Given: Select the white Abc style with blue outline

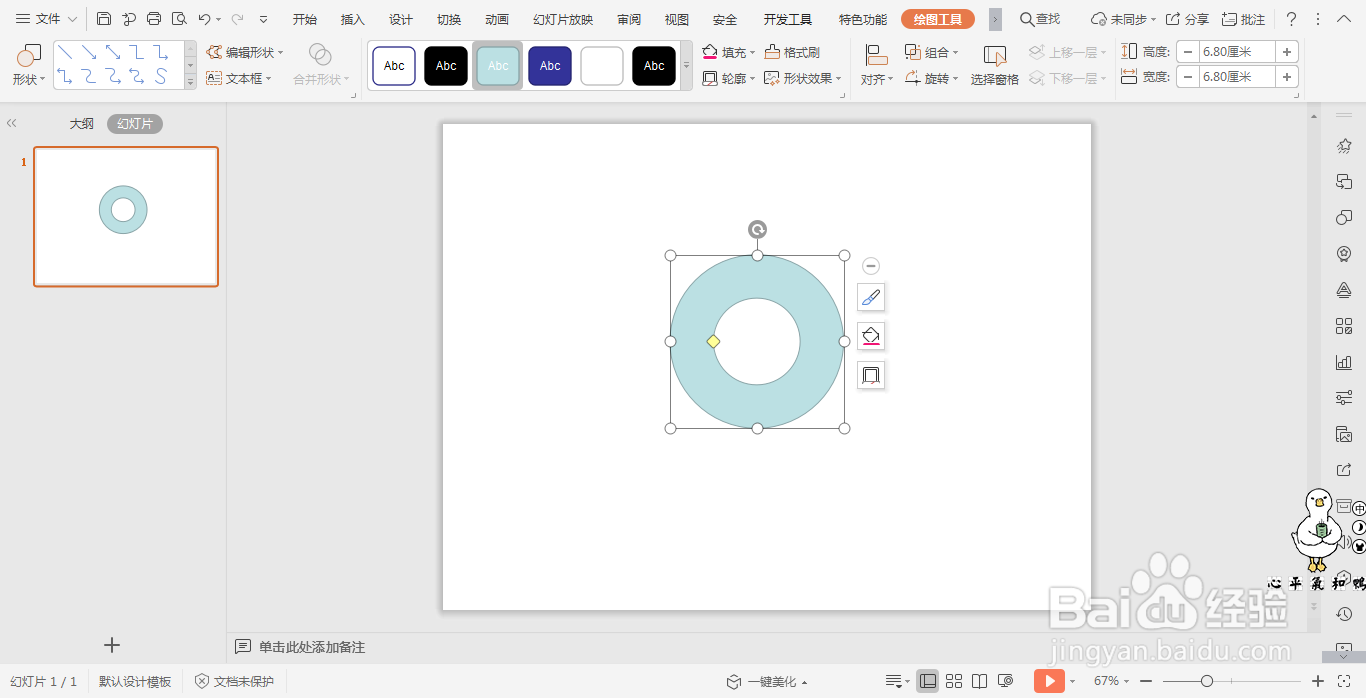Looking at the screenshot, I should (x=394, y=66).
